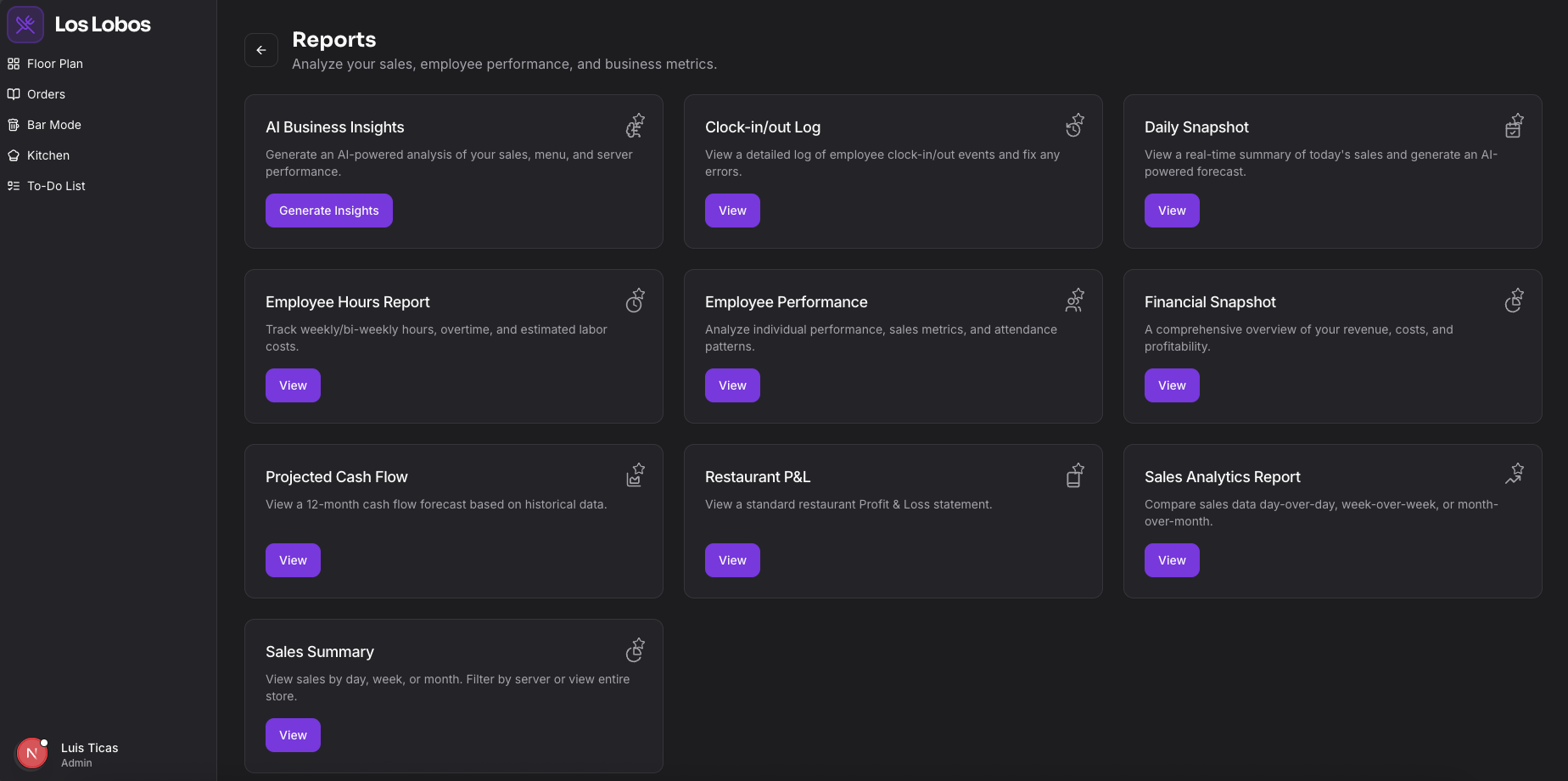Navigate to Orders
The image size is (1568, 781).
[x=47, y=93]
